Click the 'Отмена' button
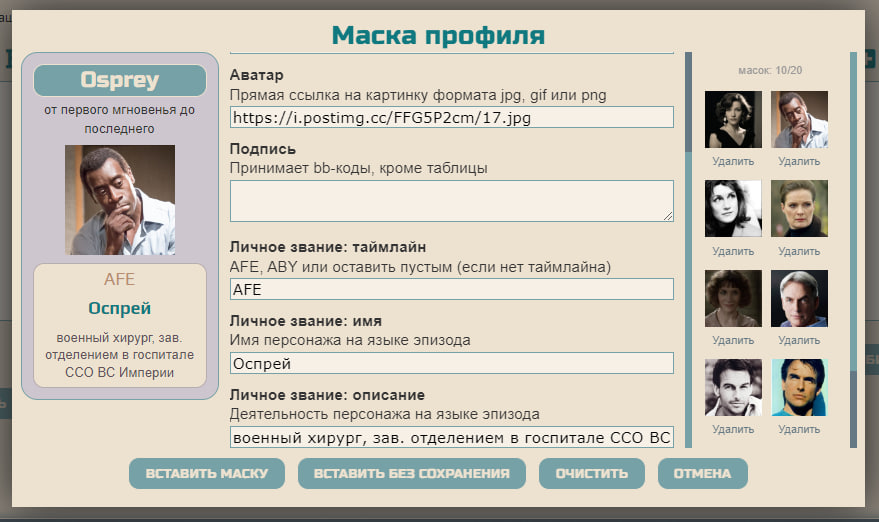This screenshot has height=522, width=879. click(702, 473)
